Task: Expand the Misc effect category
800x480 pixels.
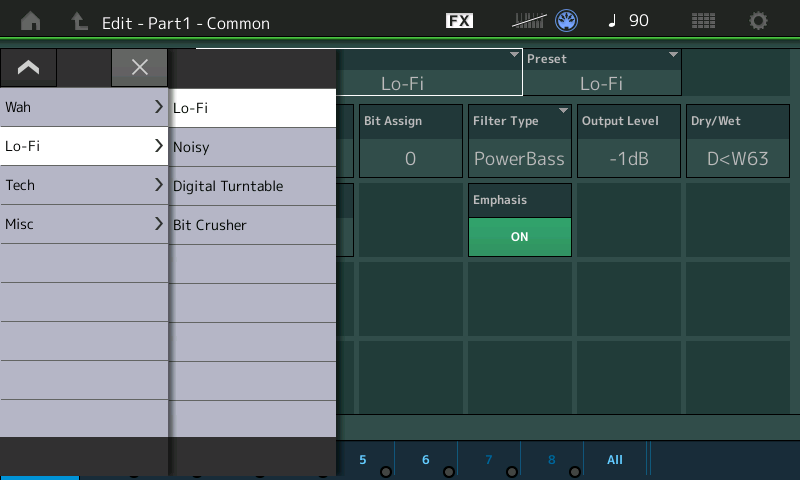Action: click(84, 224)
